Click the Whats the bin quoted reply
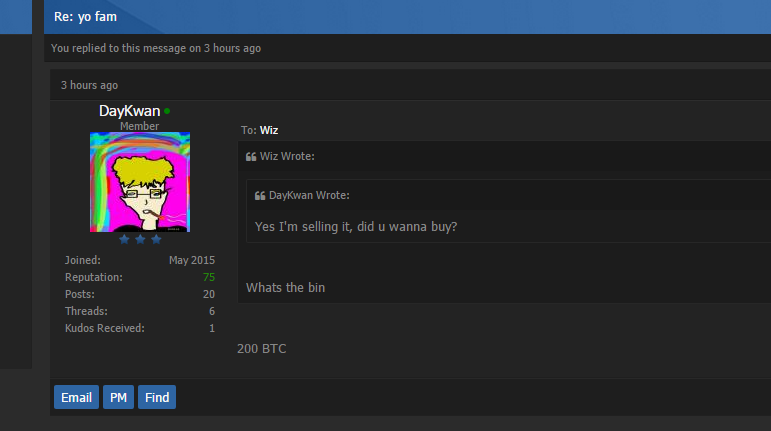 pos(285,287)
